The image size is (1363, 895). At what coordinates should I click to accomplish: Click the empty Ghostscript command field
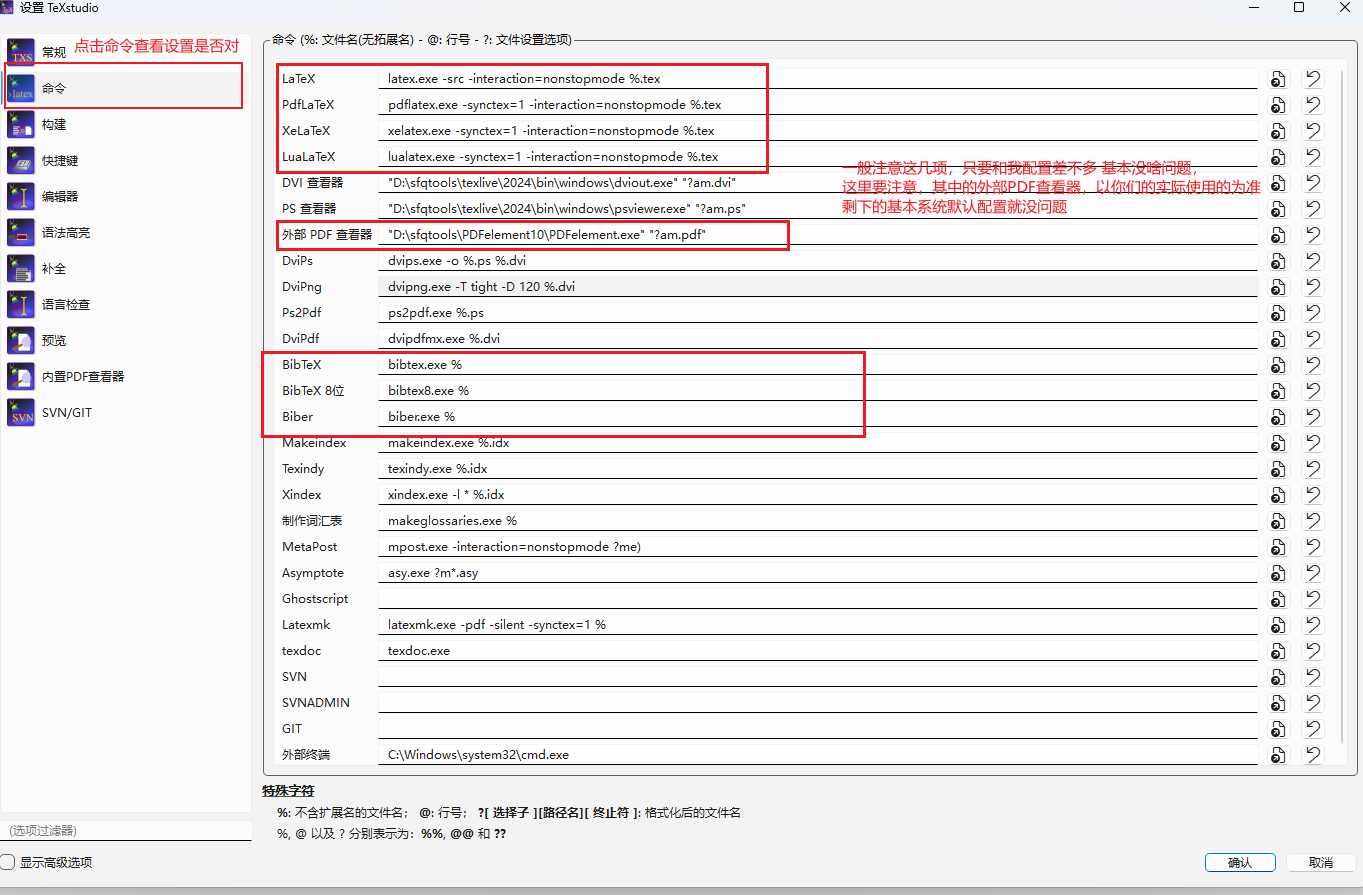coord(818,598)
